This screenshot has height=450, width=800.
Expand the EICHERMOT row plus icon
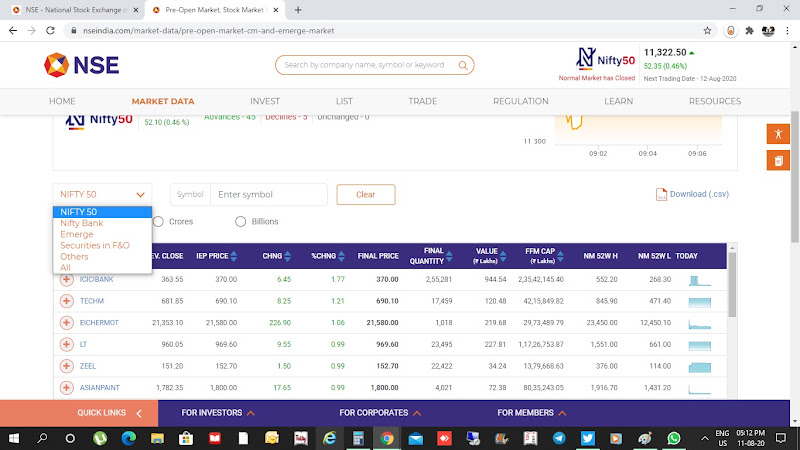pos(66,322)
